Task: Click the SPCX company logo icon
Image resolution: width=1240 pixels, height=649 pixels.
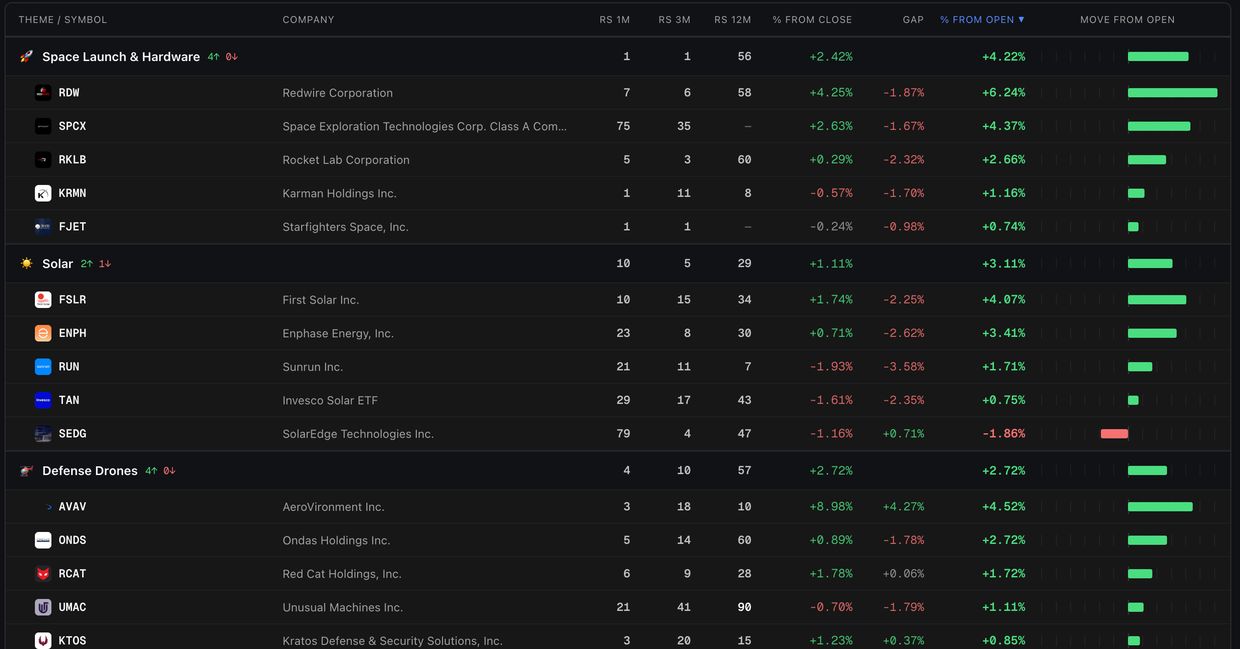Action: [x=43, y=126]
